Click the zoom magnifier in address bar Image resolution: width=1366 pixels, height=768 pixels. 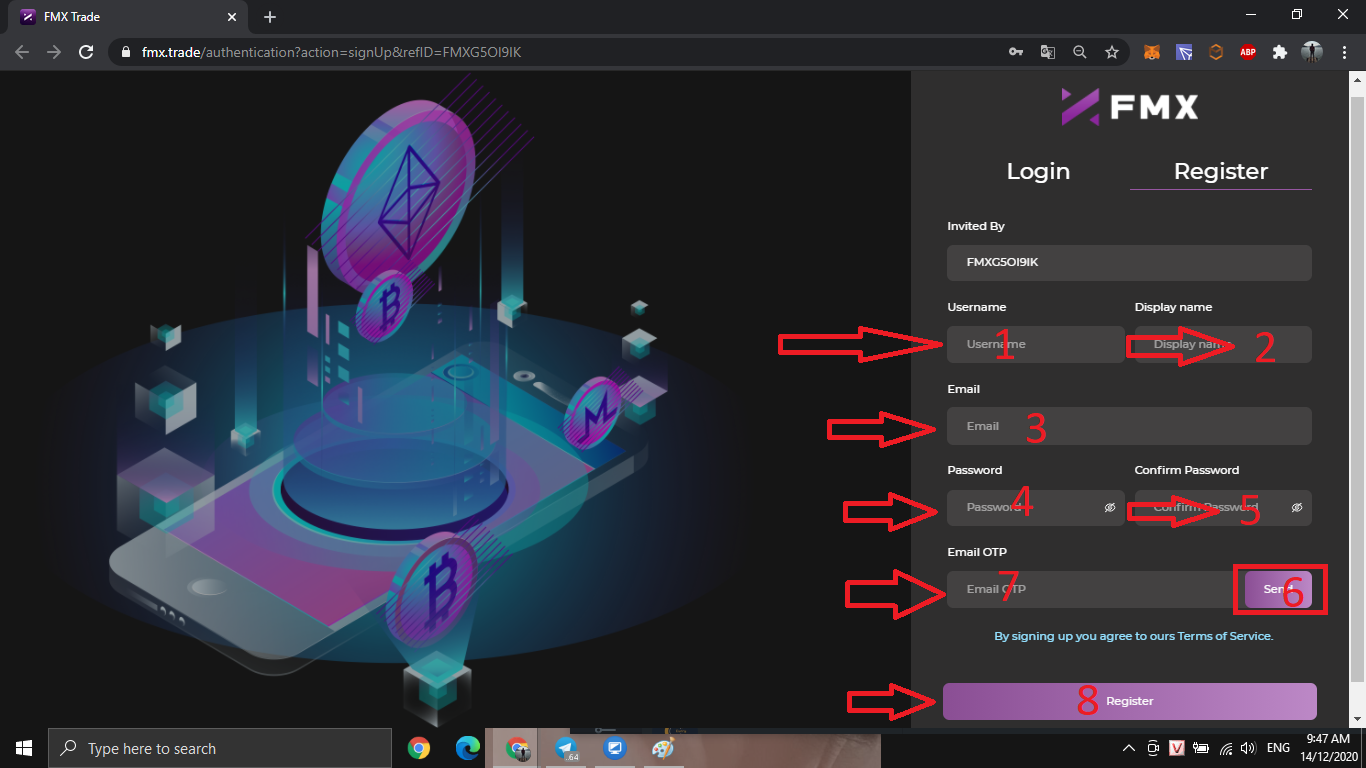[x=1079, y=52]
